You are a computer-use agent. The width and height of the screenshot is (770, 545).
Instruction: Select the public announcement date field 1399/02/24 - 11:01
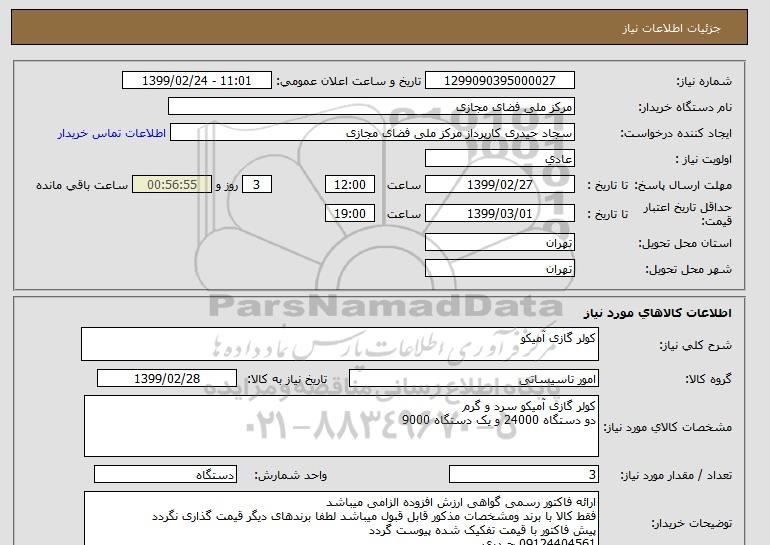[196, 81]
